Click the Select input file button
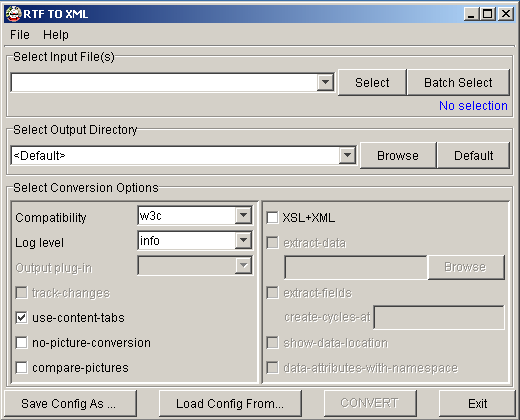The width and height of the screenshot is (520, 420). (x=372, y=82)
